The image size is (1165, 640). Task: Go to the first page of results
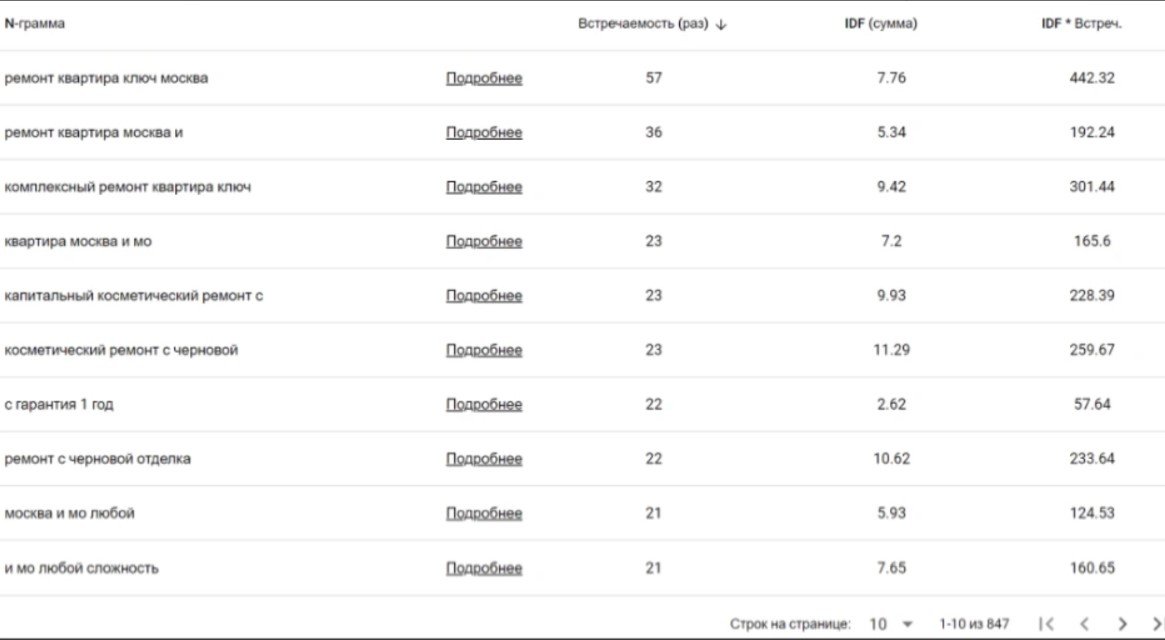tap(1046, 624)
